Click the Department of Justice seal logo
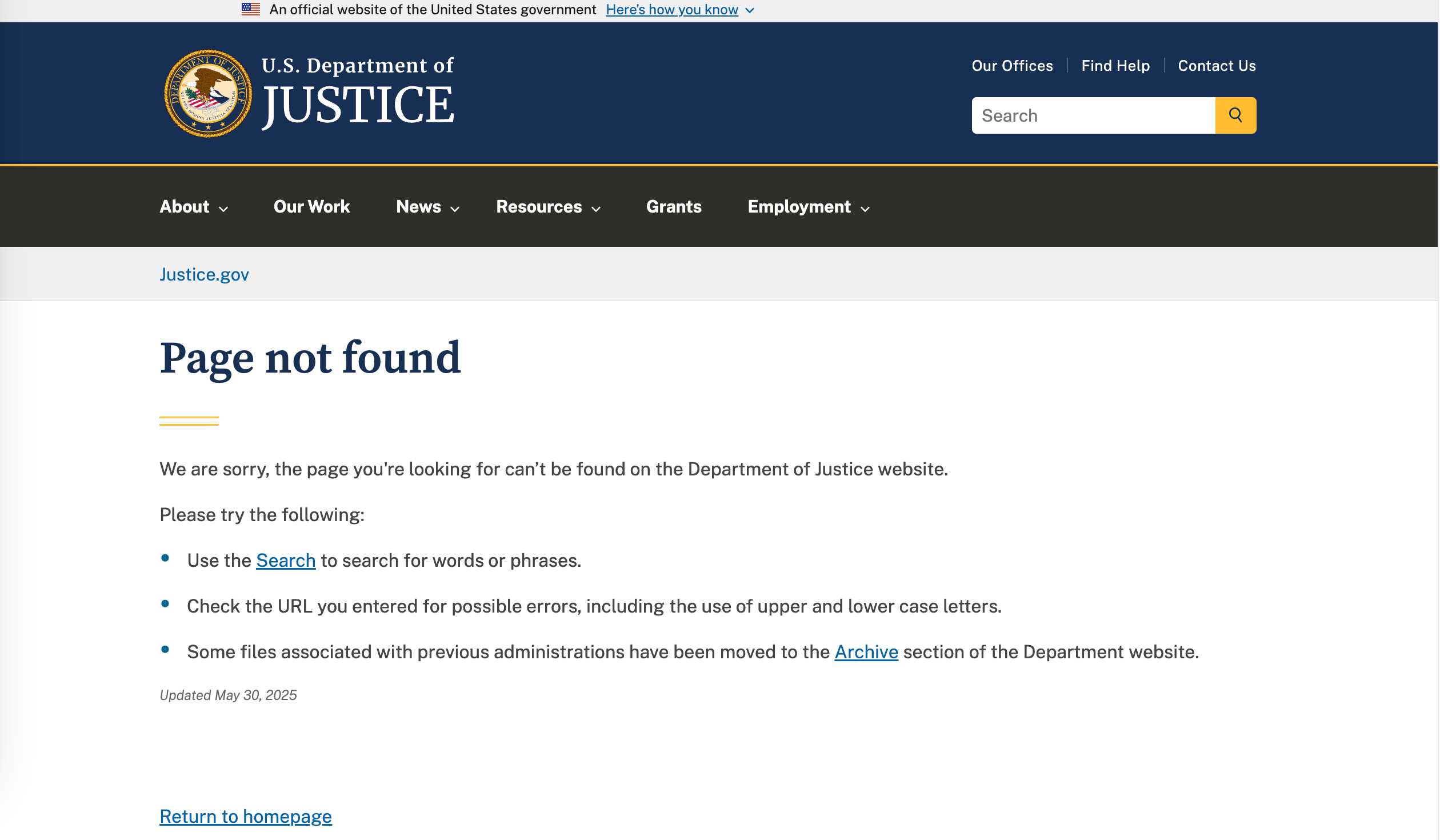Viewport: 1440px width, 840px height. coord(208,94)
